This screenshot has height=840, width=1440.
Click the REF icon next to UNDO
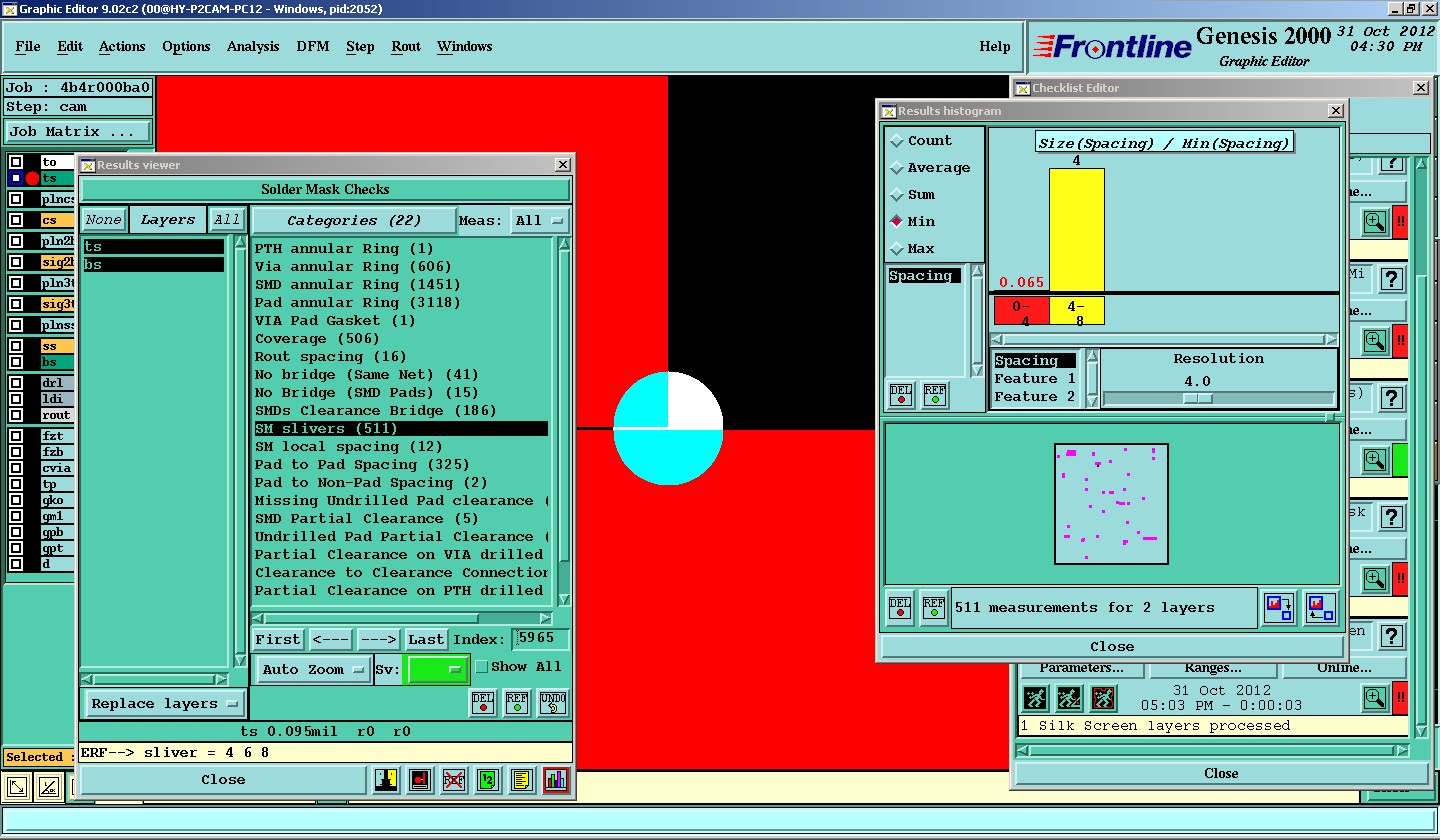[517, 703]
